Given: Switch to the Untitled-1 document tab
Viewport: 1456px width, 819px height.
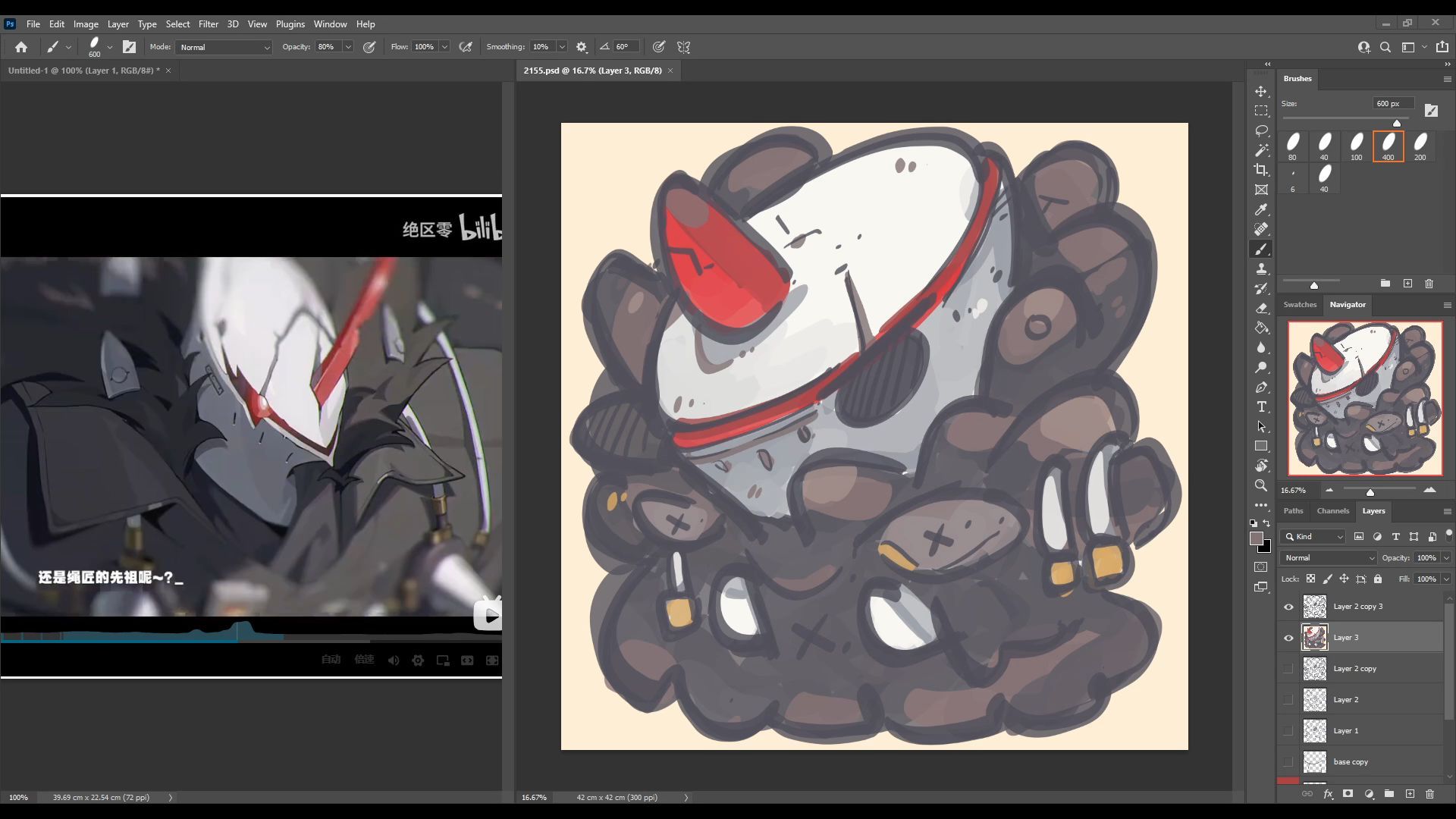Looking at the screenshot, I should (x=83, y=71).
